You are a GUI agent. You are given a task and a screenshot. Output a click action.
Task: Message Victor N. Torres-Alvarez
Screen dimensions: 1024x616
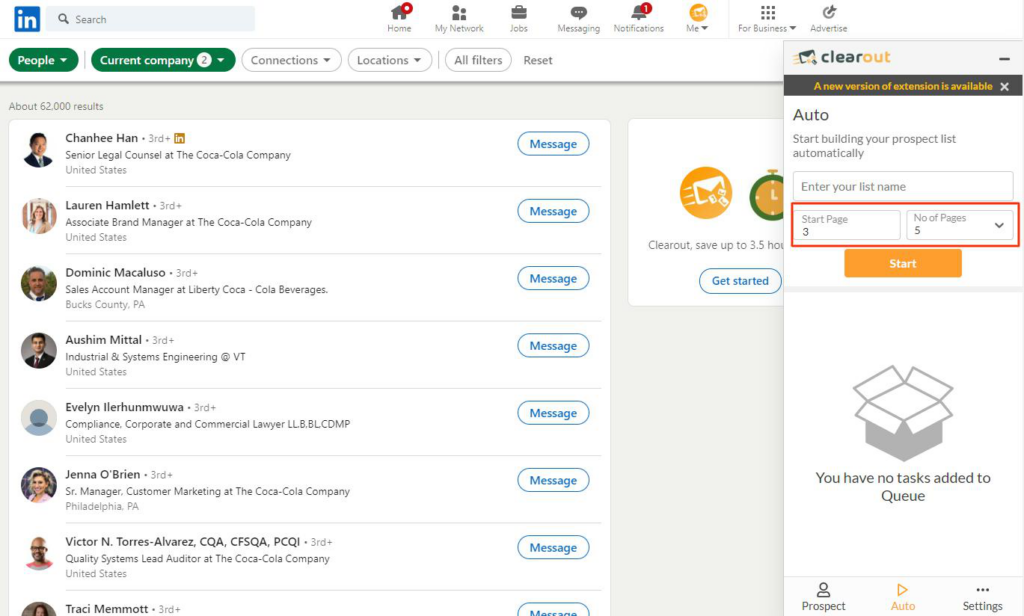pyautogui.click(x=553, y=547)
